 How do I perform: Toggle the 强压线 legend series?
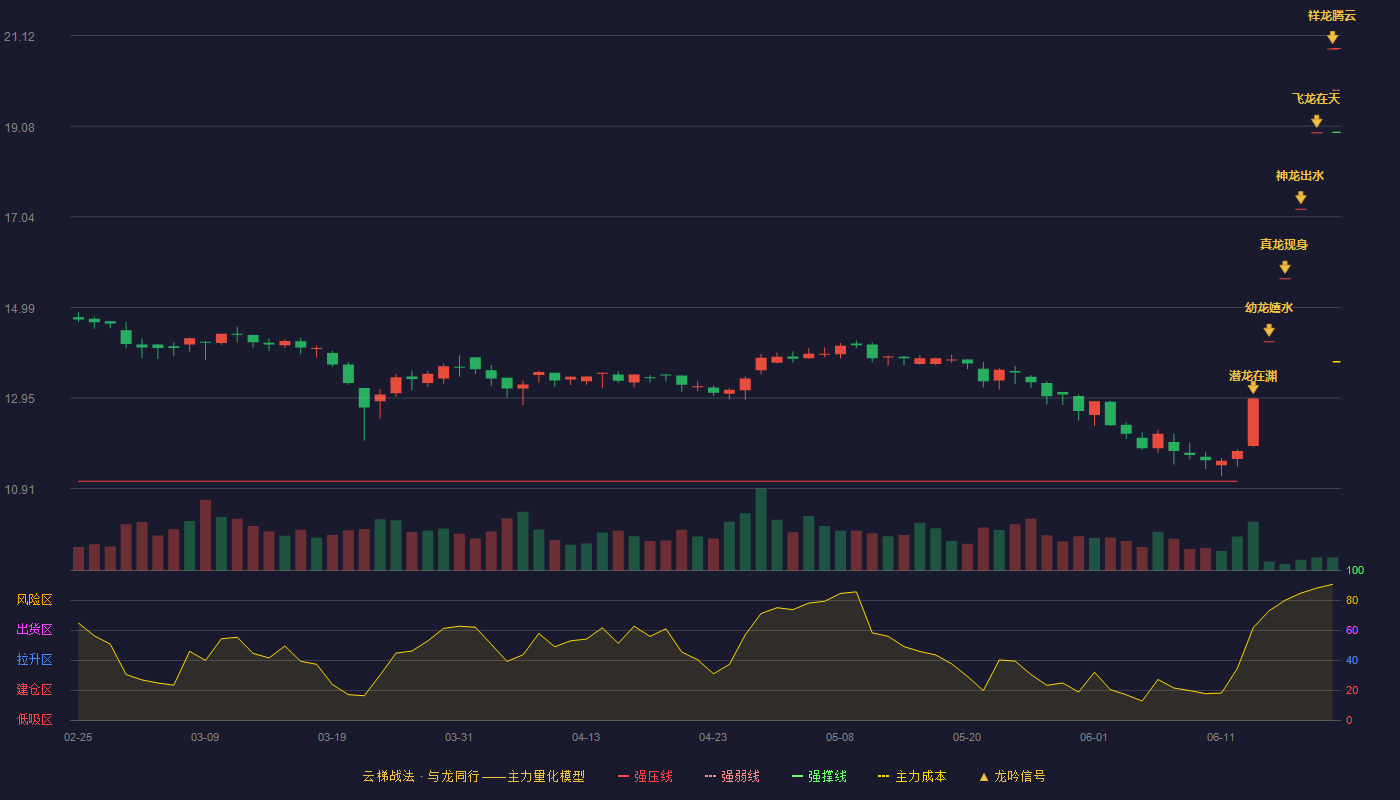(645, 777)
